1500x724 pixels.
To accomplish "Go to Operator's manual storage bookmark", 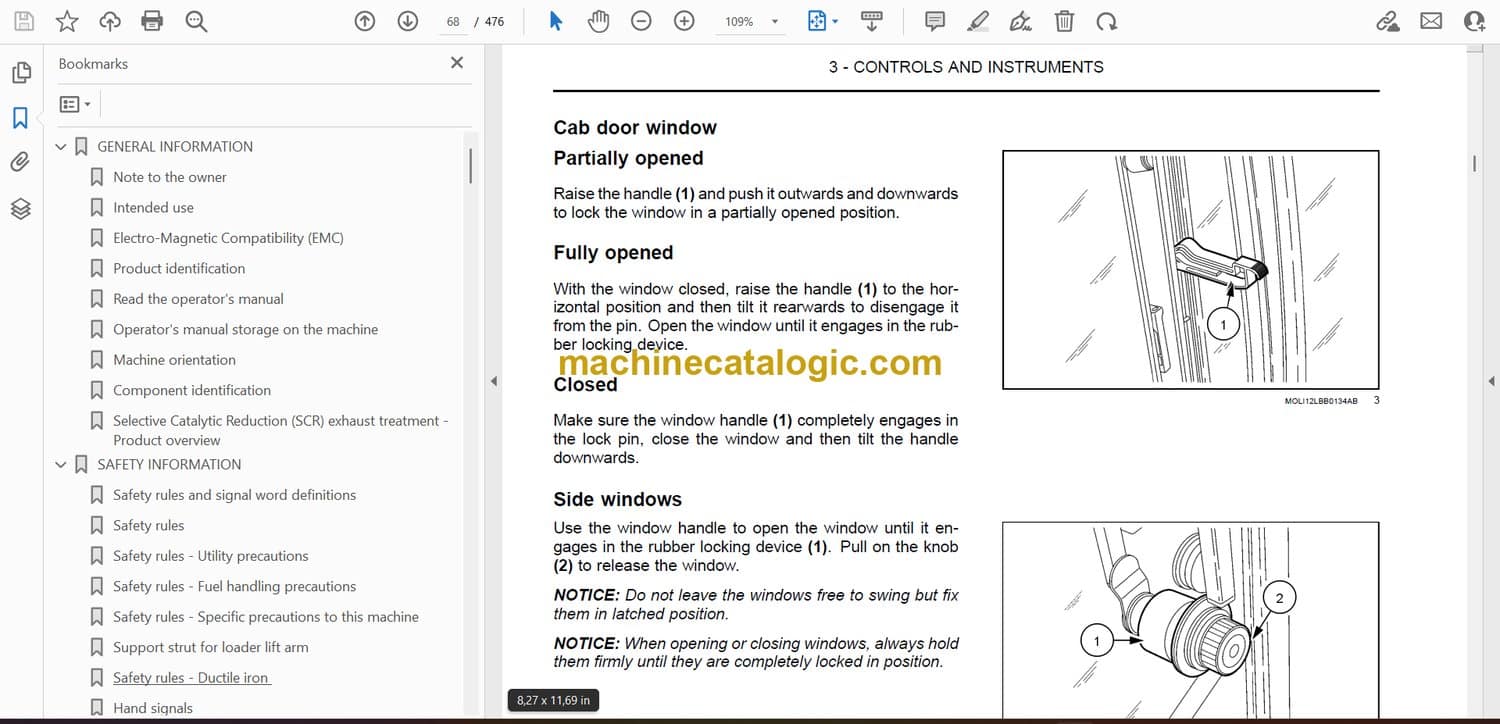I will pyautogui.click(x=246, y=329).
